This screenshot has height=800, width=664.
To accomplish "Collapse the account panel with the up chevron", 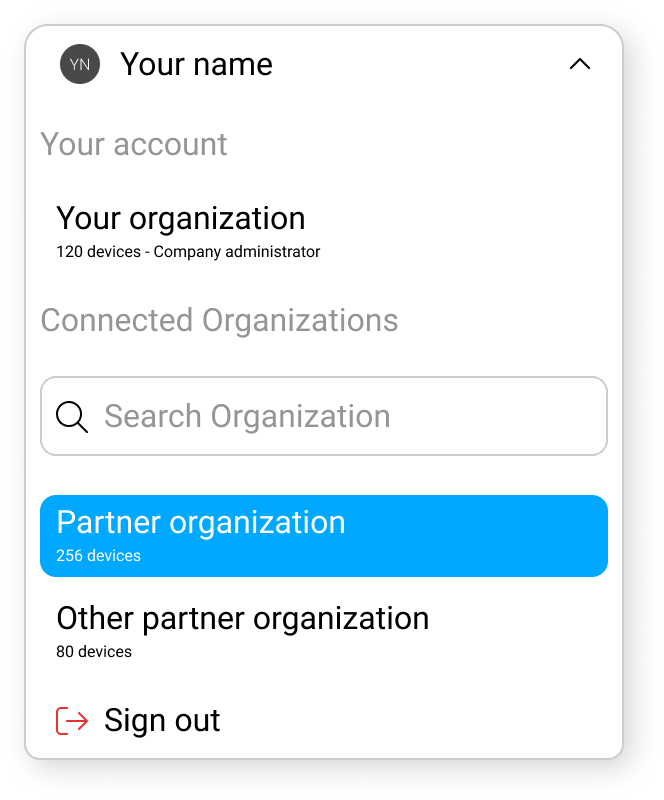I will coord(580,64).
